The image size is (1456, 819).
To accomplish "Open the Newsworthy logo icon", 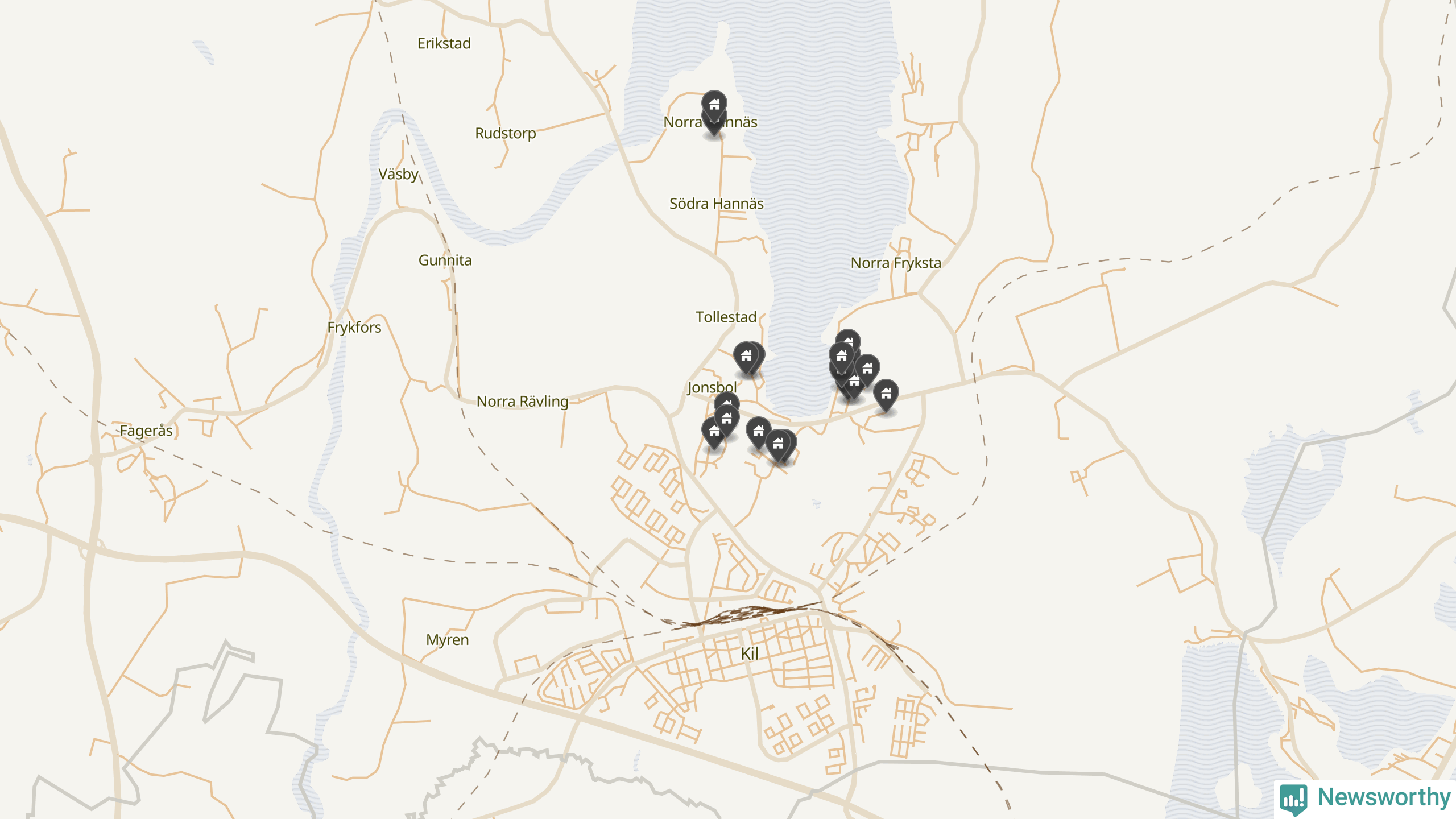I will 1294,799.
